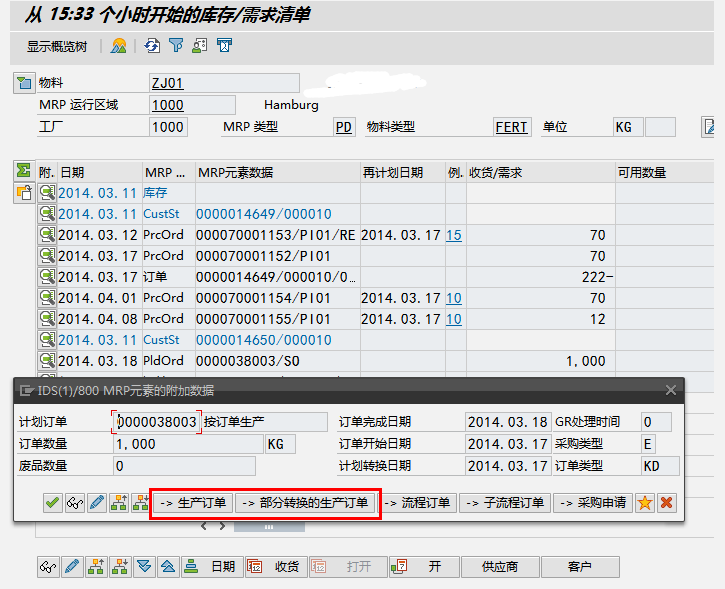Image resolution: width=725 pixels, height=589 pixels.
Task: Open details icon for 库存 row
Action: (46, 193)
